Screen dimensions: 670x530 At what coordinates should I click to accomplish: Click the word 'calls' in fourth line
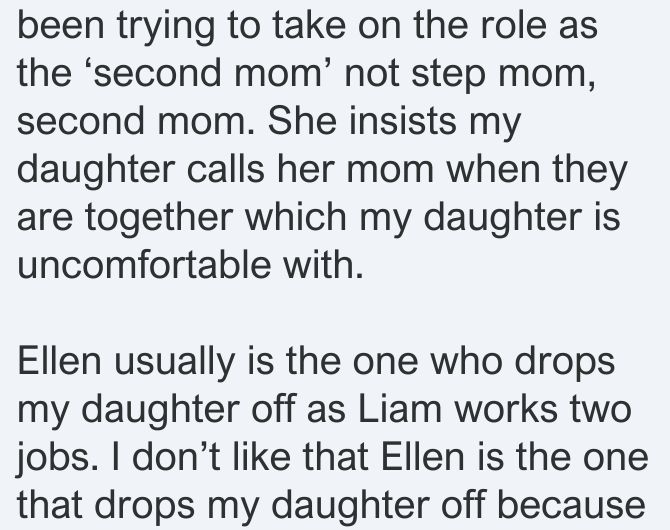[x=226, y=169]
